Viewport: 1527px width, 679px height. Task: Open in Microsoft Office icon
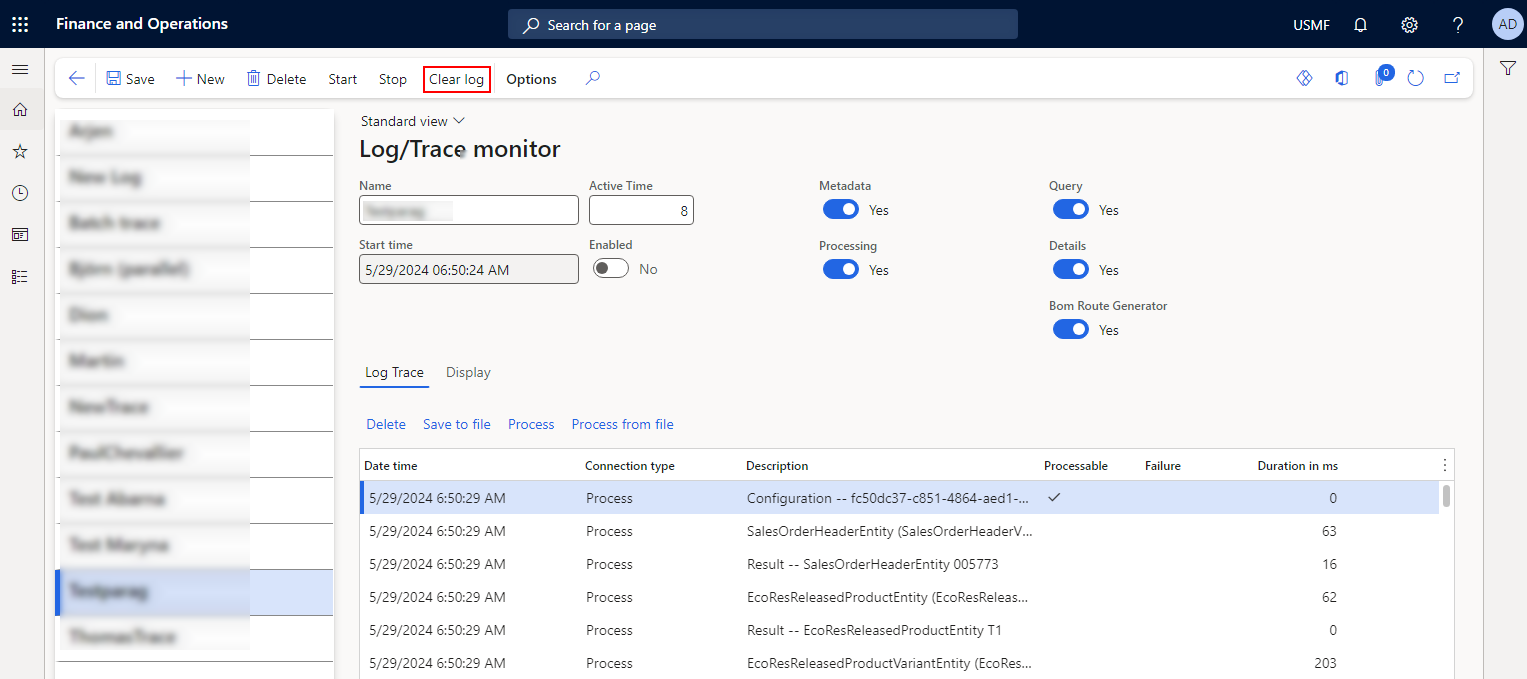pyautogui.click(x=1341, y=78)
